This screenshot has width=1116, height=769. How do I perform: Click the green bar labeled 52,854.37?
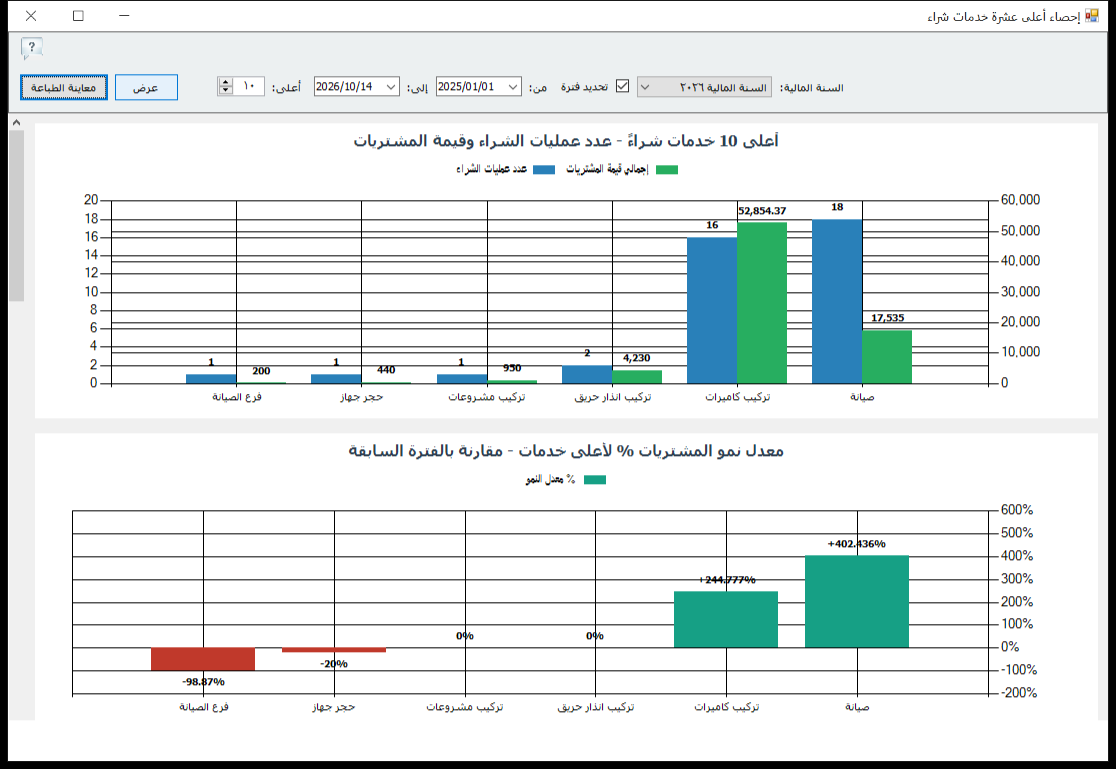tap(762, 303)
